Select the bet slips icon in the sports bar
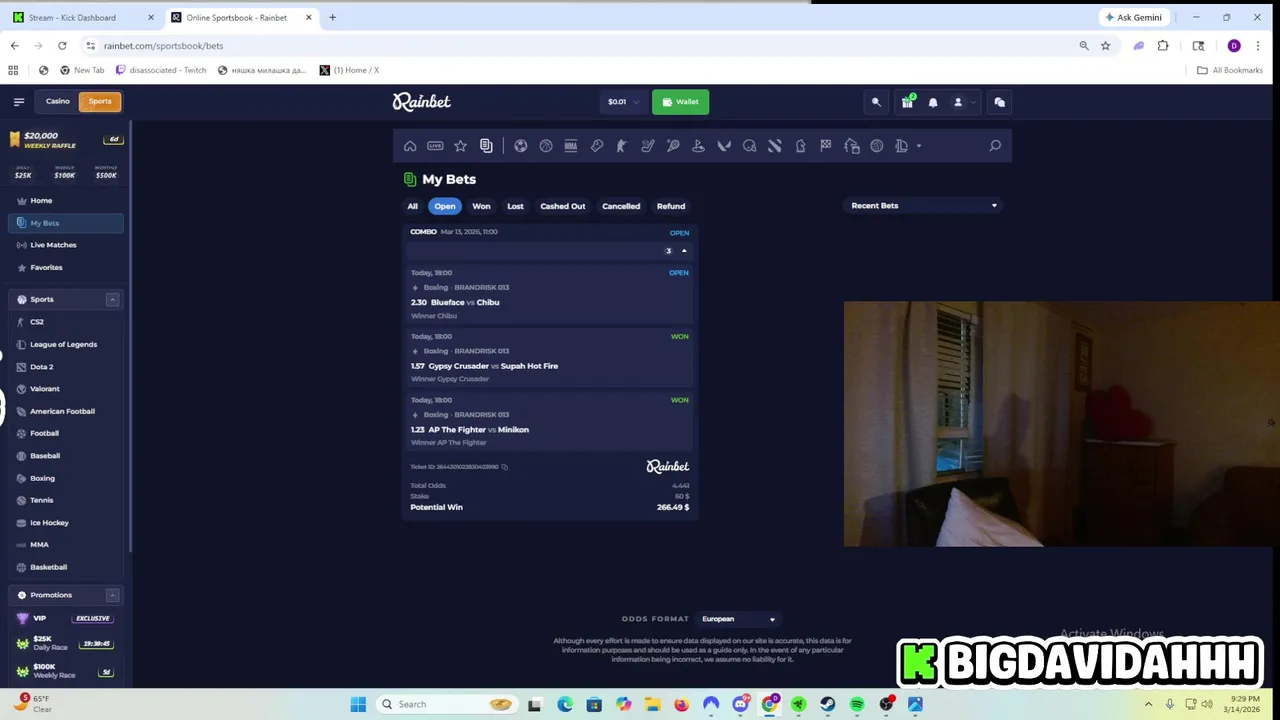The height and width of the screenshot is (720, 1280). click(486, 146)
